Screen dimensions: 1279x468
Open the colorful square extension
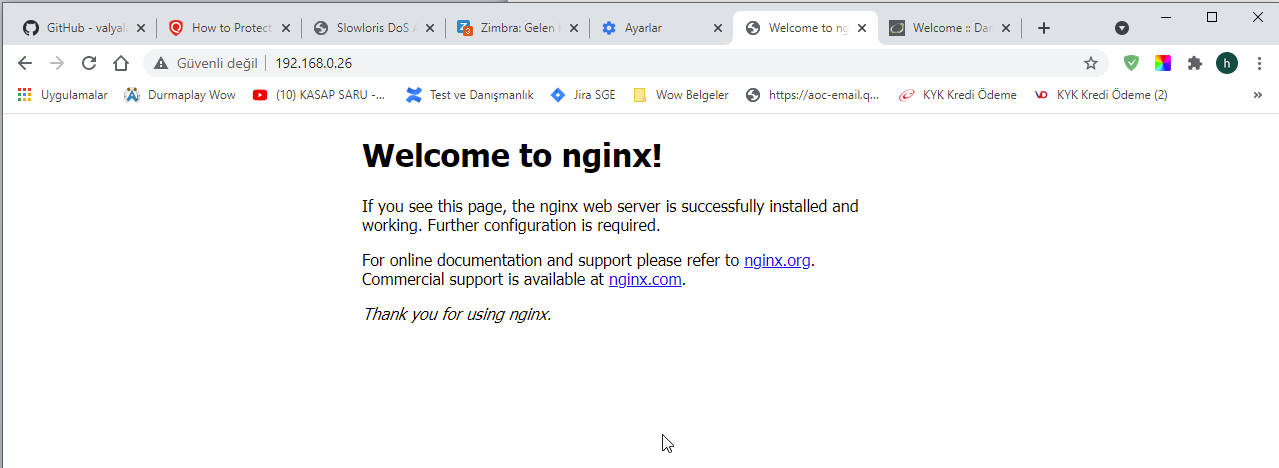1163,63
